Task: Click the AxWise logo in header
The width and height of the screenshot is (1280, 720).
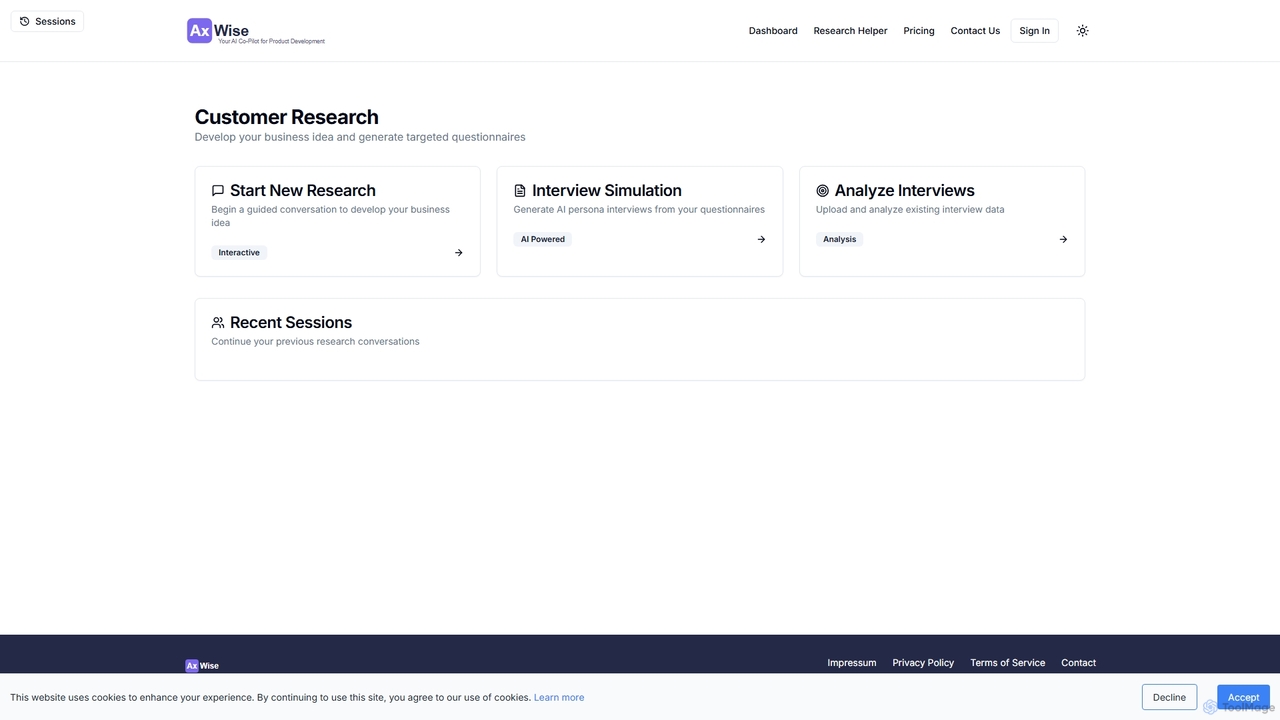Action: point(256,31)
